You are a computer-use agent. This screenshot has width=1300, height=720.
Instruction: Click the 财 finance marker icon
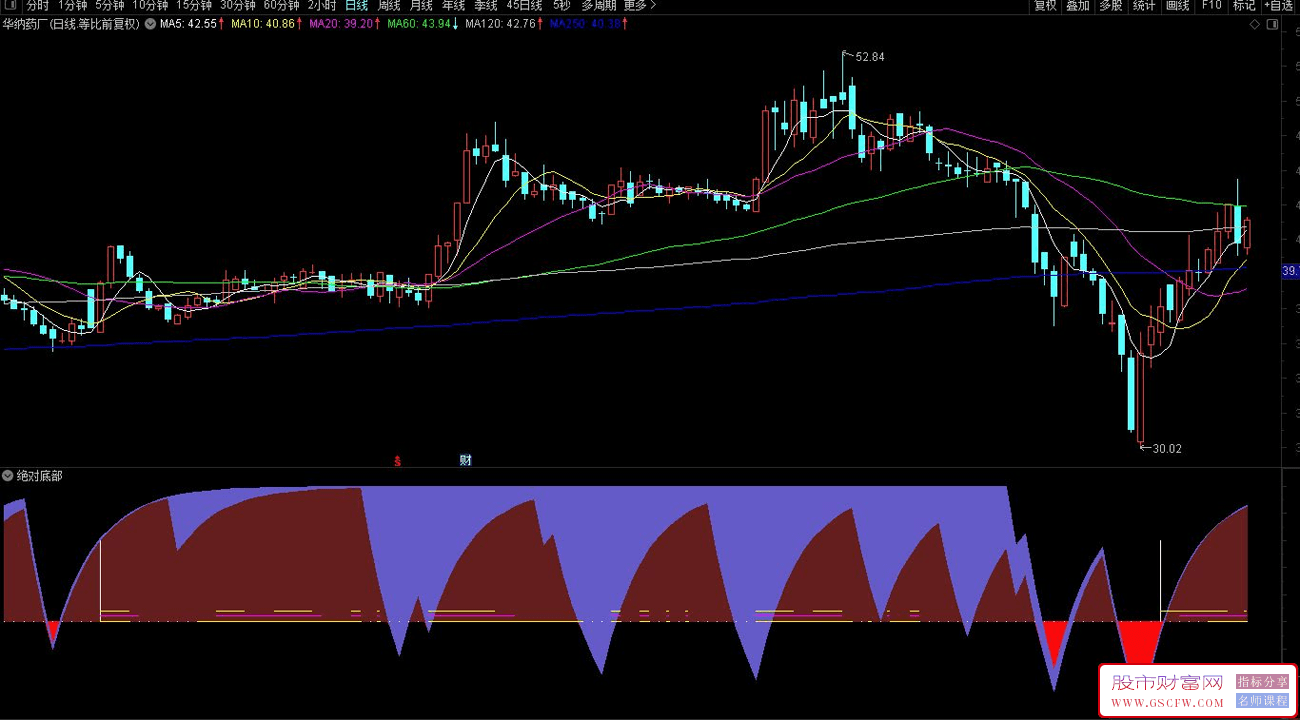point(465,460)
